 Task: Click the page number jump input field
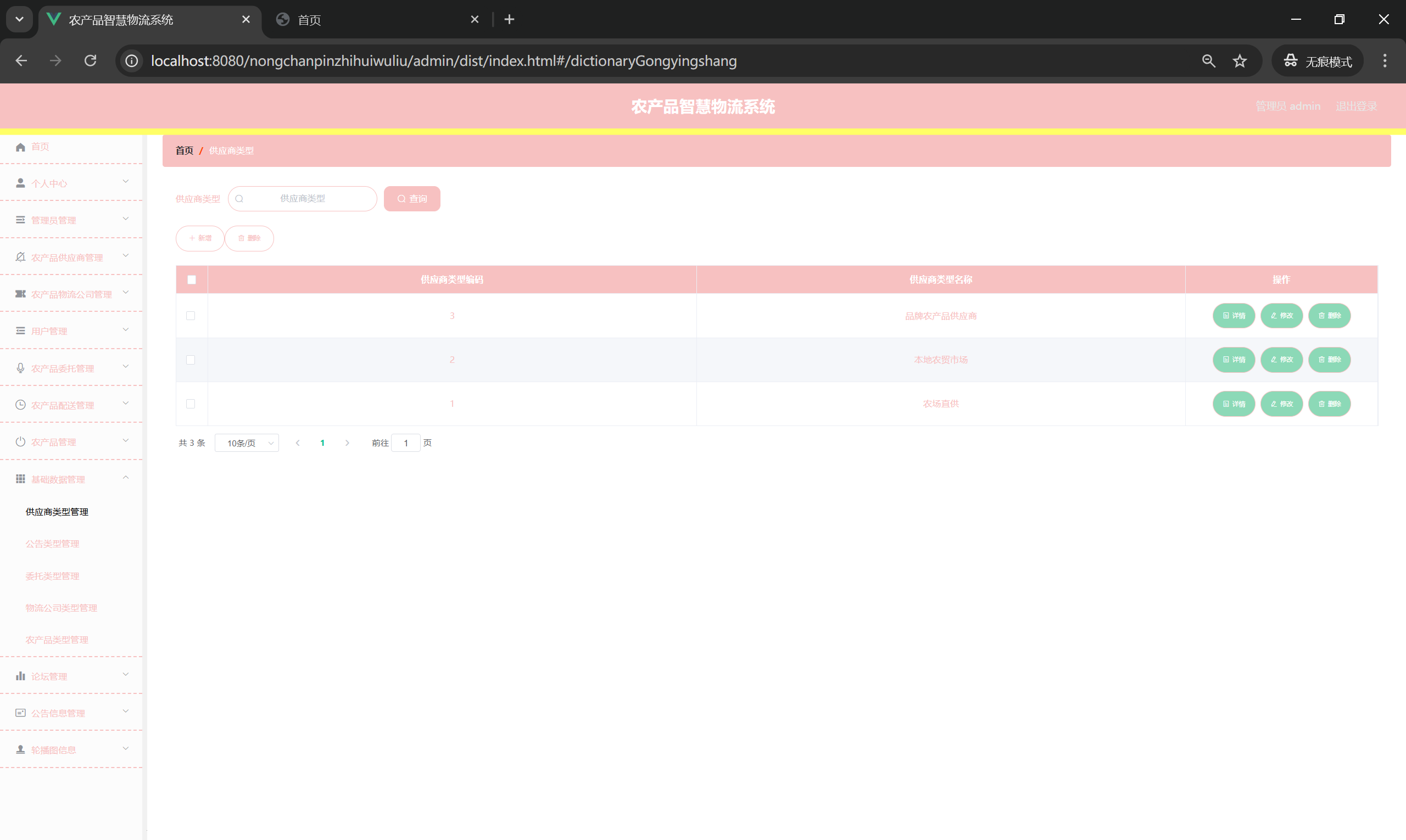coord(405,443)
